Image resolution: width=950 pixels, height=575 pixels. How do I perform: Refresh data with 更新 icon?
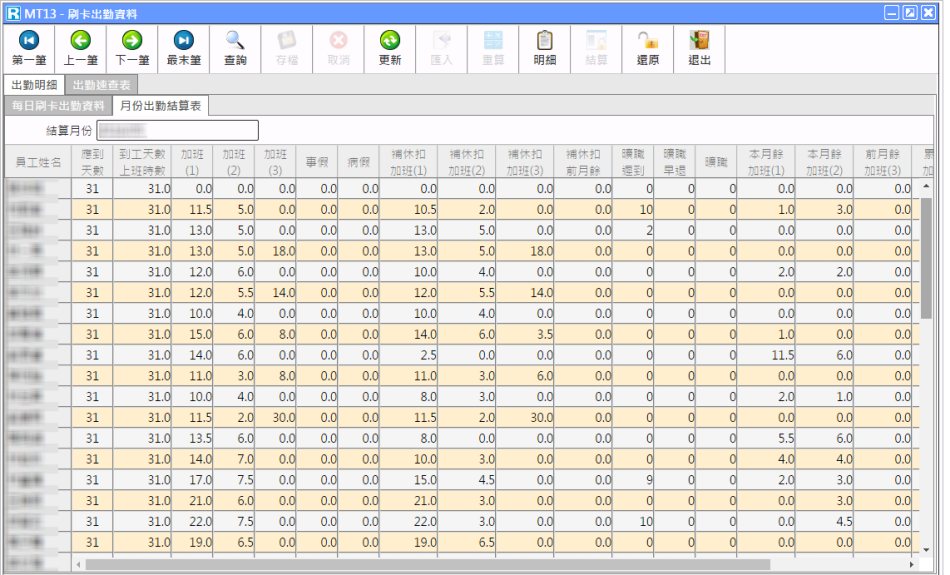click(390, 48)
